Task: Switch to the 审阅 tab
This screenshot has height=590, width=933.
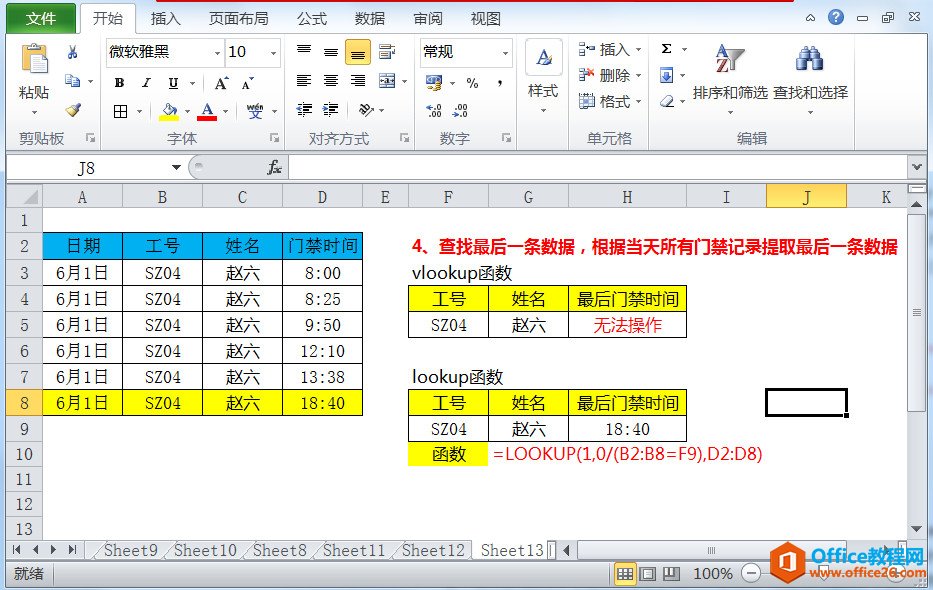Action: pos(428,18)
